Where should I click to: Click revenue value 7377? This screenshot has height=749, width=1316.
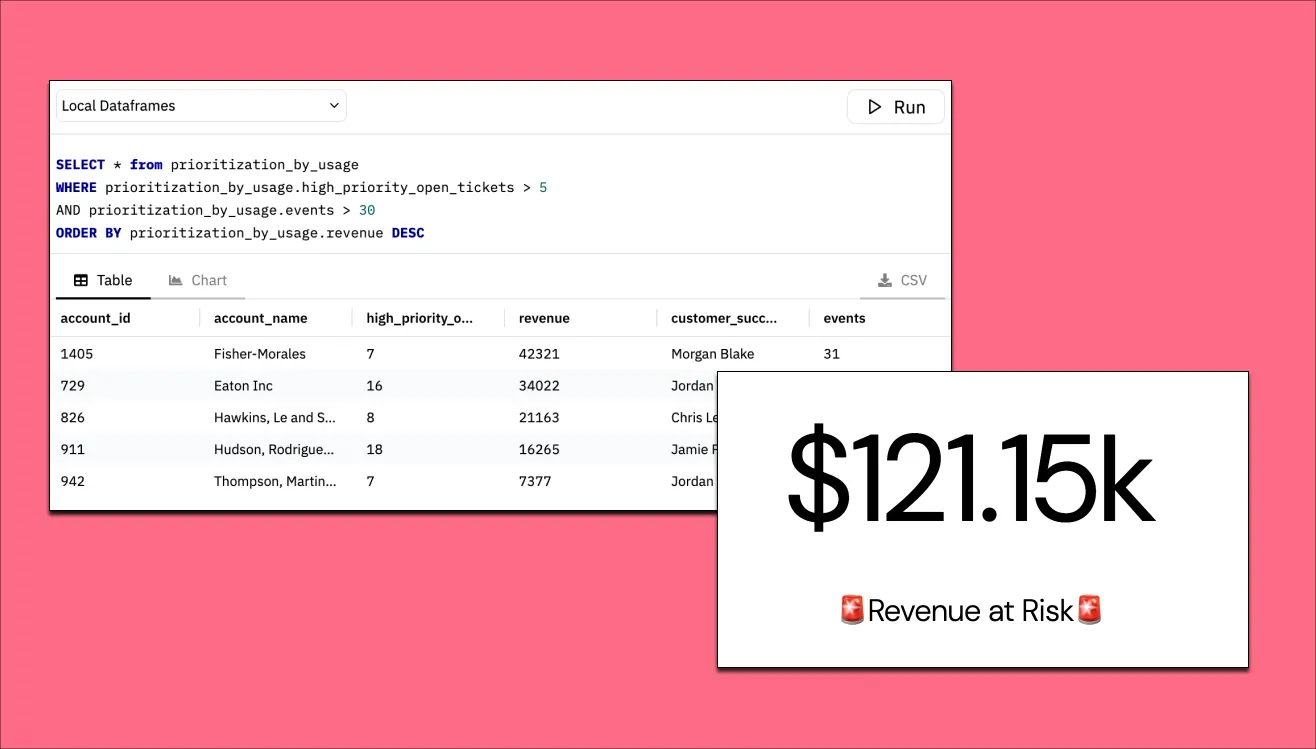[535, 482]
